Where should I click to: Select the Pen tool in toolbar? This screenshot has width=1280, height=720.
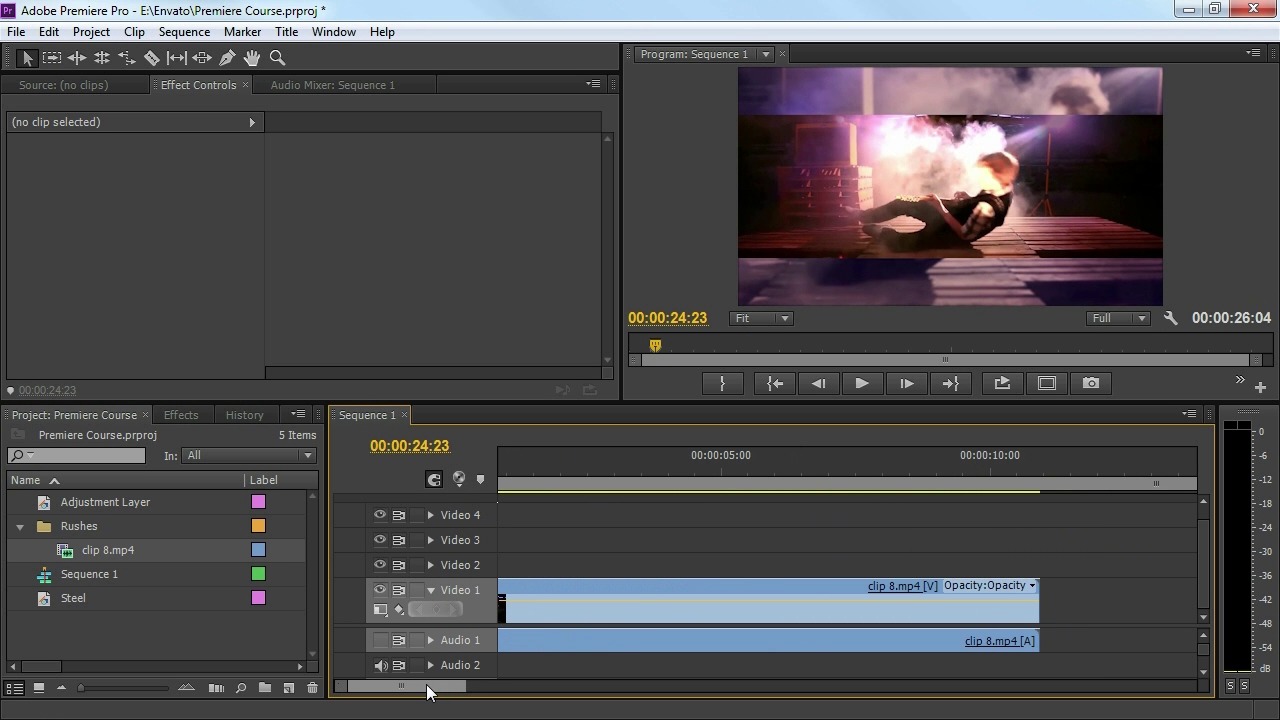[227, 58]
